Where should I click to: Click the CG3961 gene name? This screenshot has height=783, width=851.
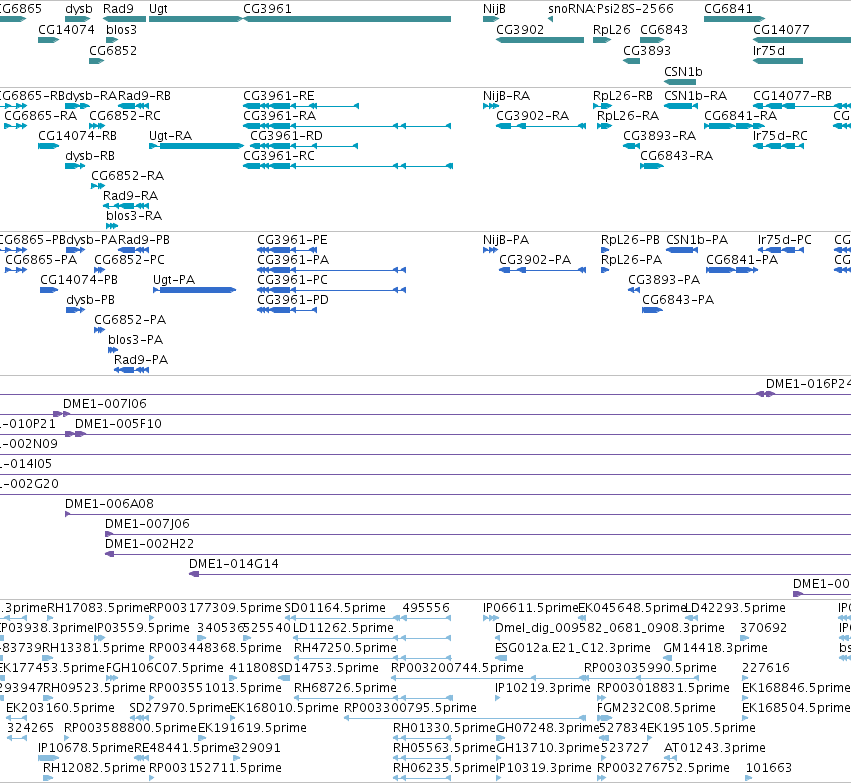pyautogui.click(x=267, y=9)
